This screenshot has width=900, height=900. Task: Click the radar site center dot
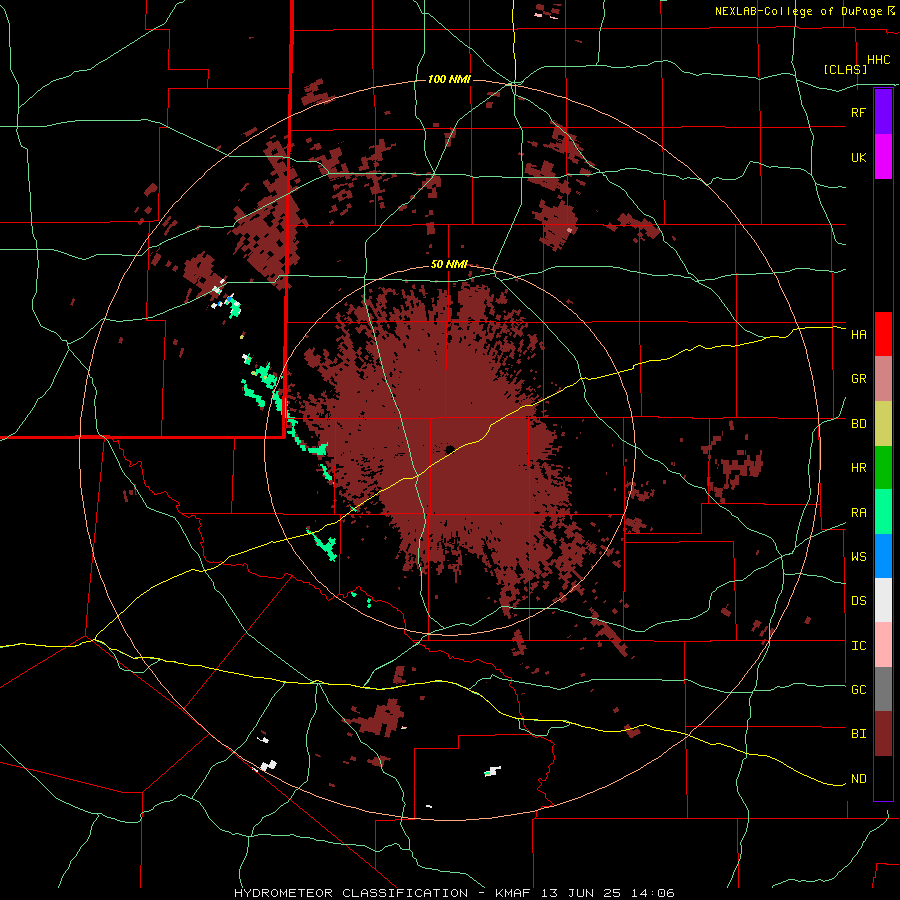click(449, 449)
